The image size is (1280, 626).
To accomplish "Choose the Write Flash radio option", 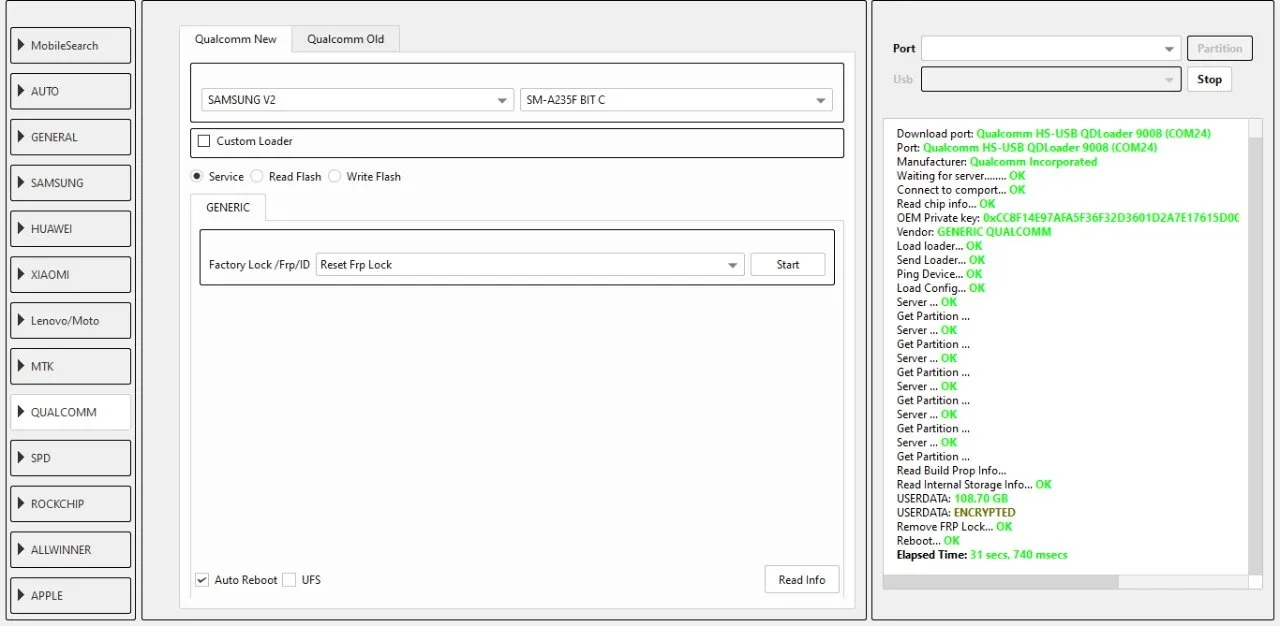I will [335, 177].
